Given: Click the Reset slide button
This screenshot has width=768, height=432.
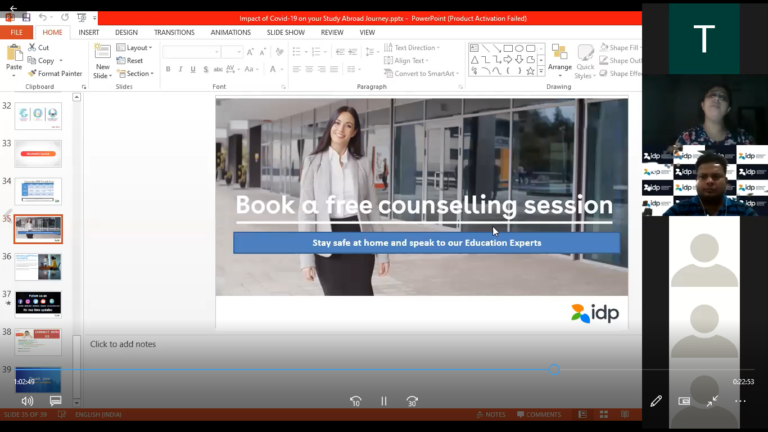Looking at the screenshot, I should tap(131, 60).
